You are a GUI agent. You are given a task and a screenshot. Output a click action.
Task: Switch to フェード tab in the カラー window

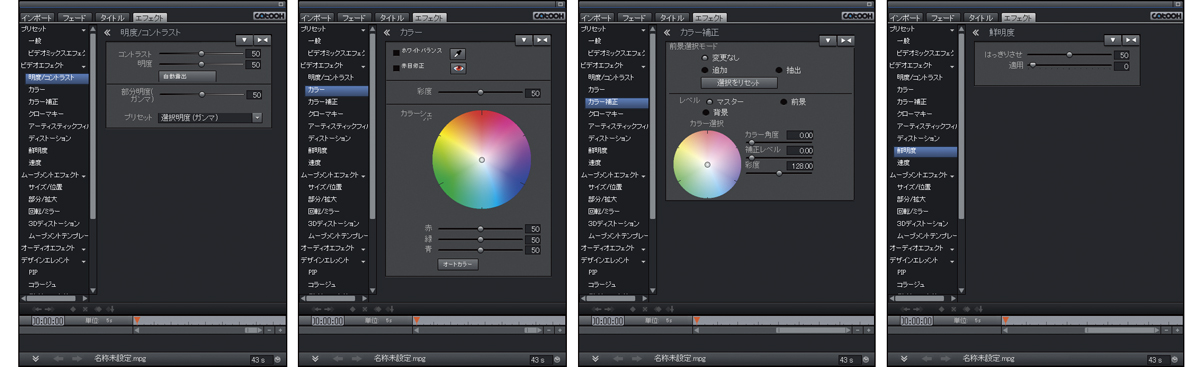tap(355, 18)
